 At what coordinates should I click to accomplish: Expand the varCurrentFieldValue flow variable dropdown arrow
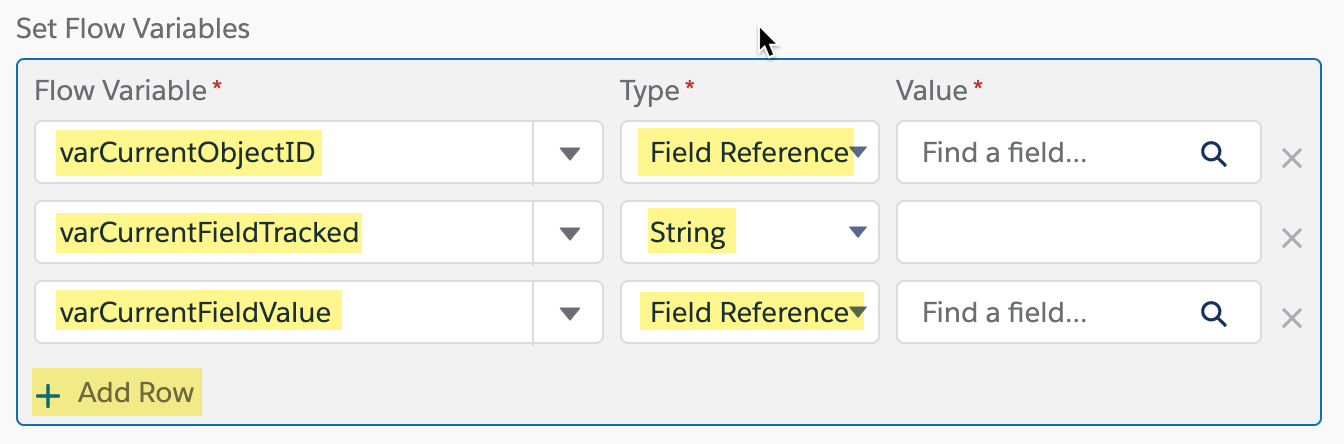569,313
